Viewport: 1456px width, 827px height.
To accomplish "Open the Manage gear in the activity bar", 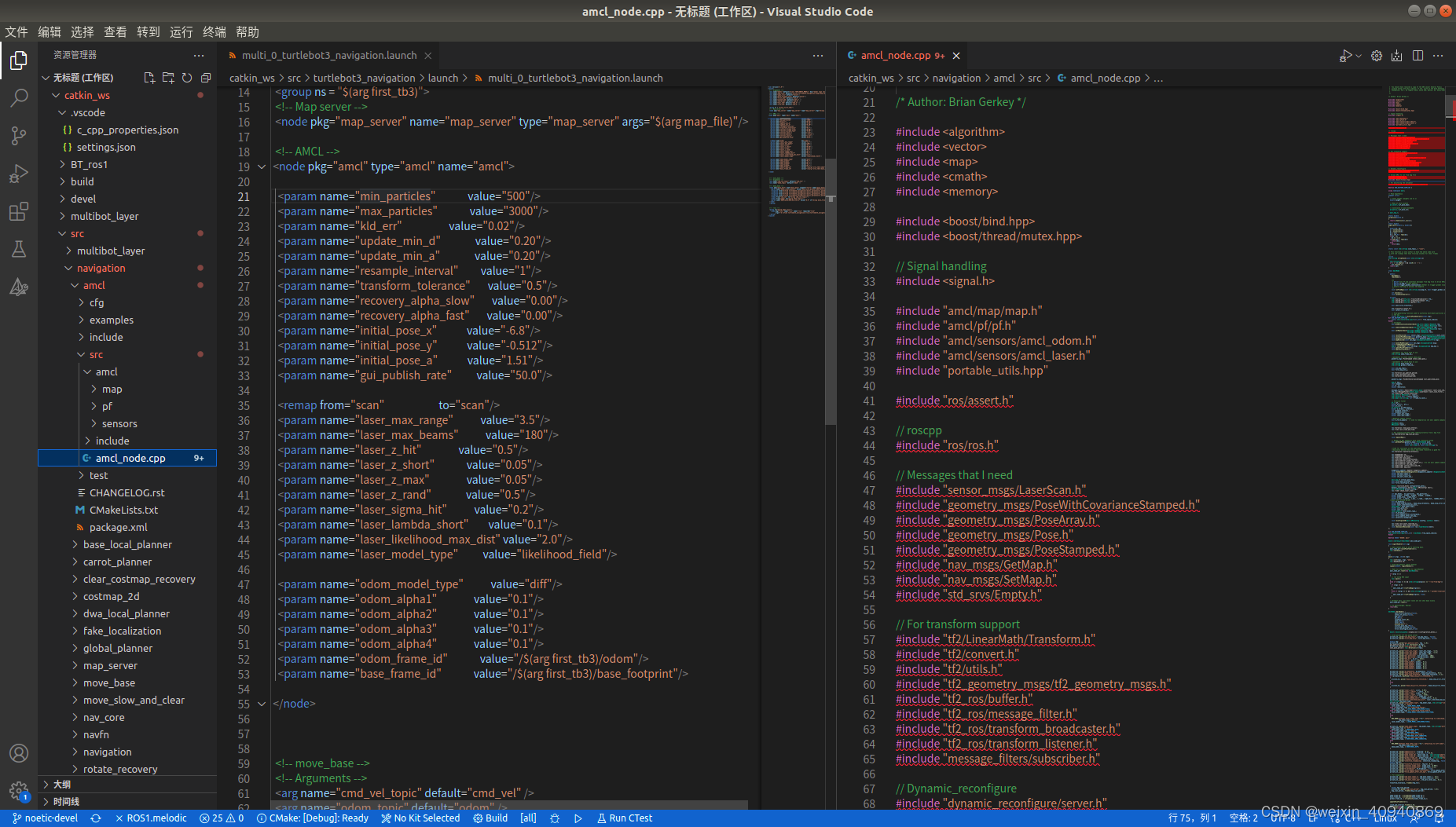I will [x=19, y=791].
